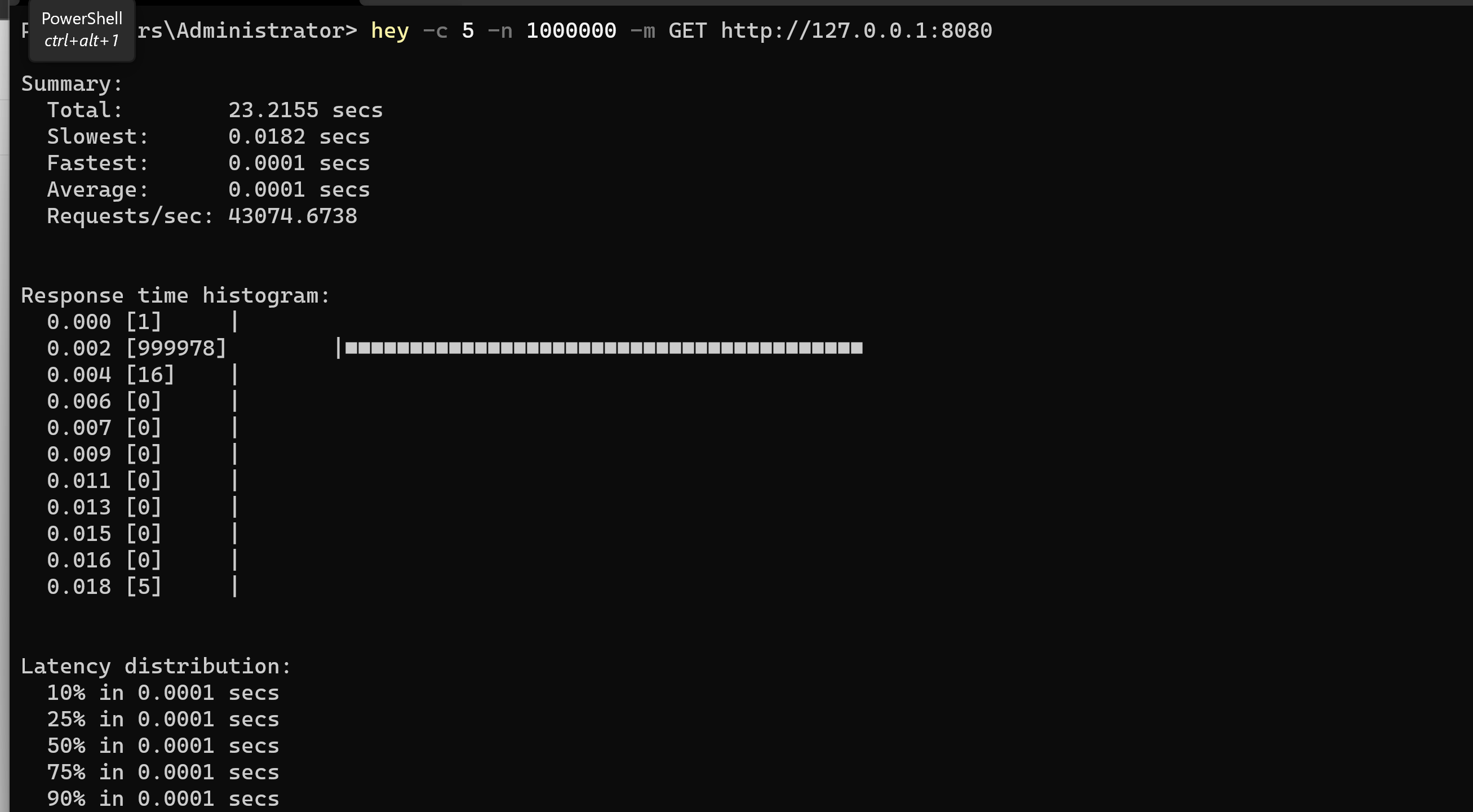Click the '50% in 0.0001 secs' line
The image size is (1473, 812).
(x=163, y=746)
